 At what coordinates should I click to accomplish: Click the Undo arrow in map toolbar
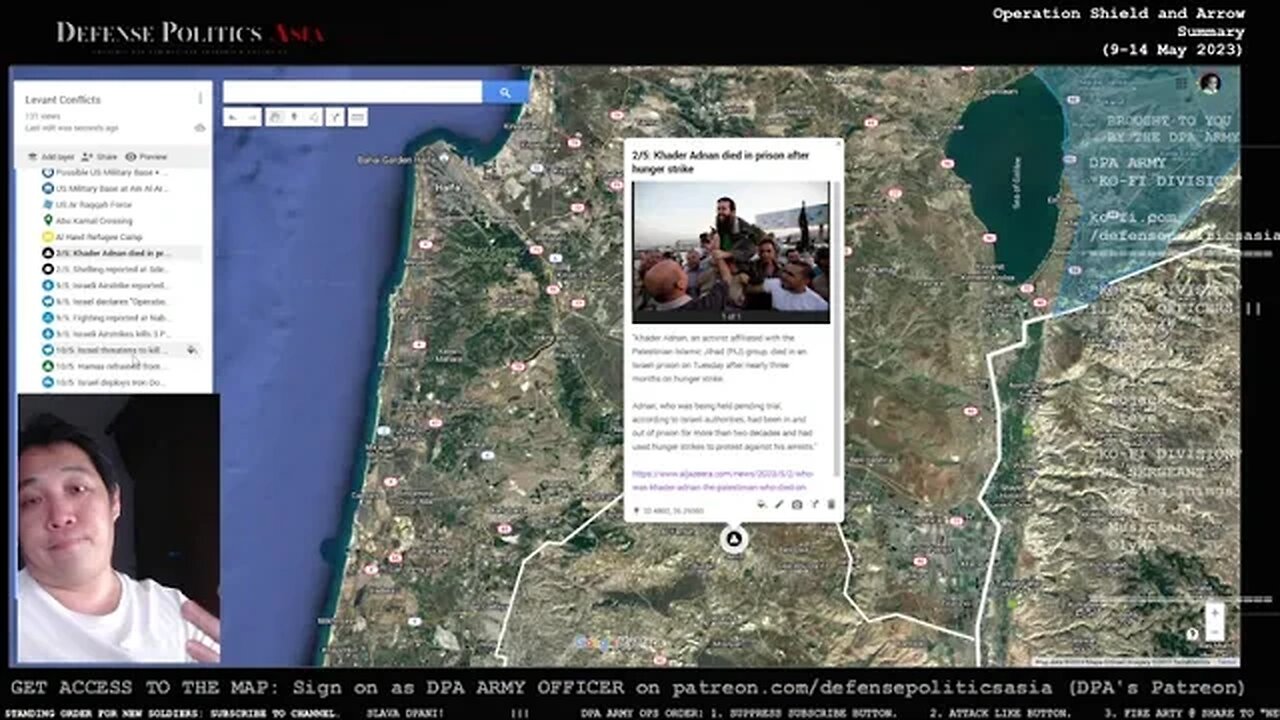click(232, 117)
